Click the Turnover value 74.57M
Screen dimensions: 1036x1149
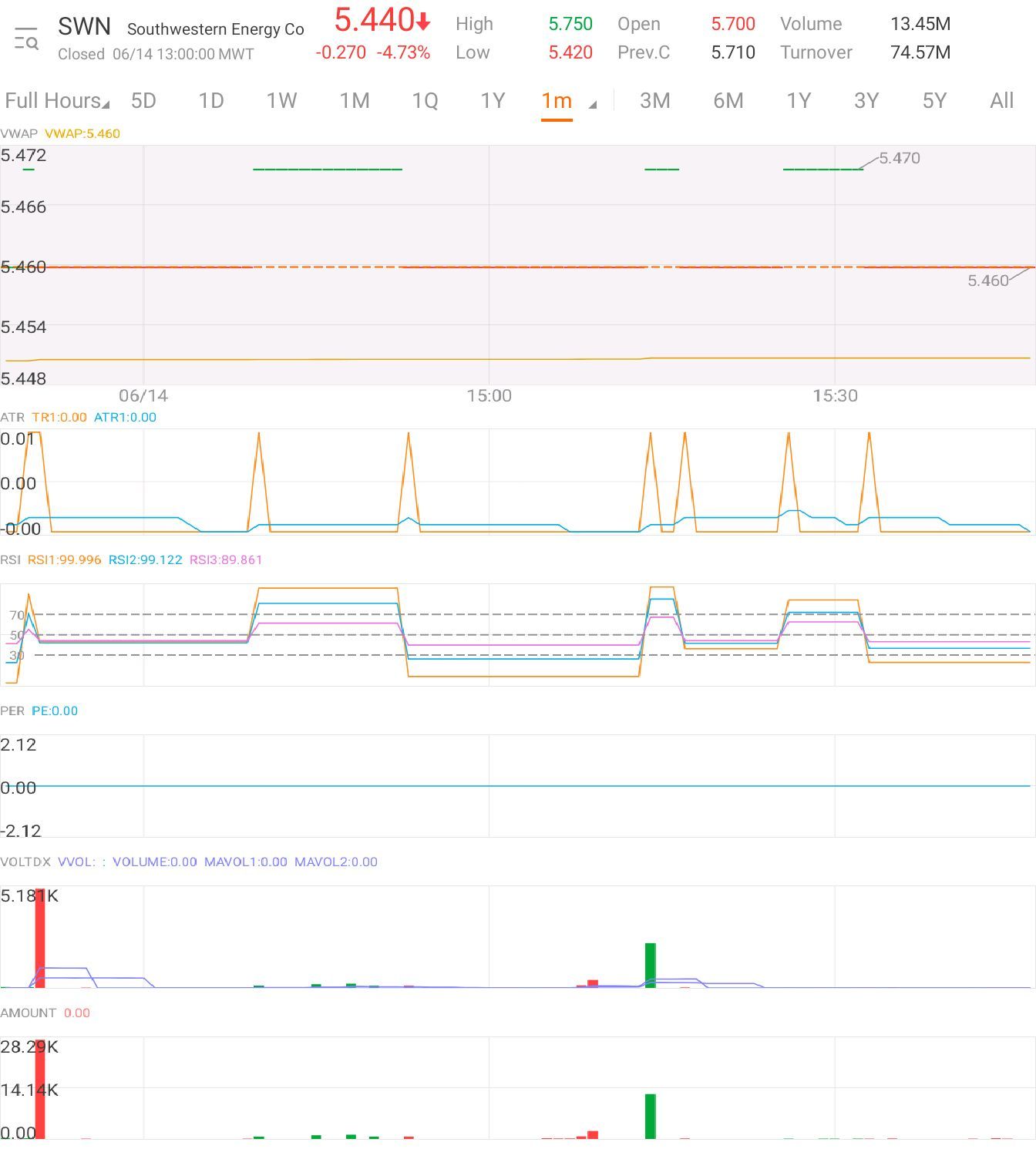coord(920,52)
